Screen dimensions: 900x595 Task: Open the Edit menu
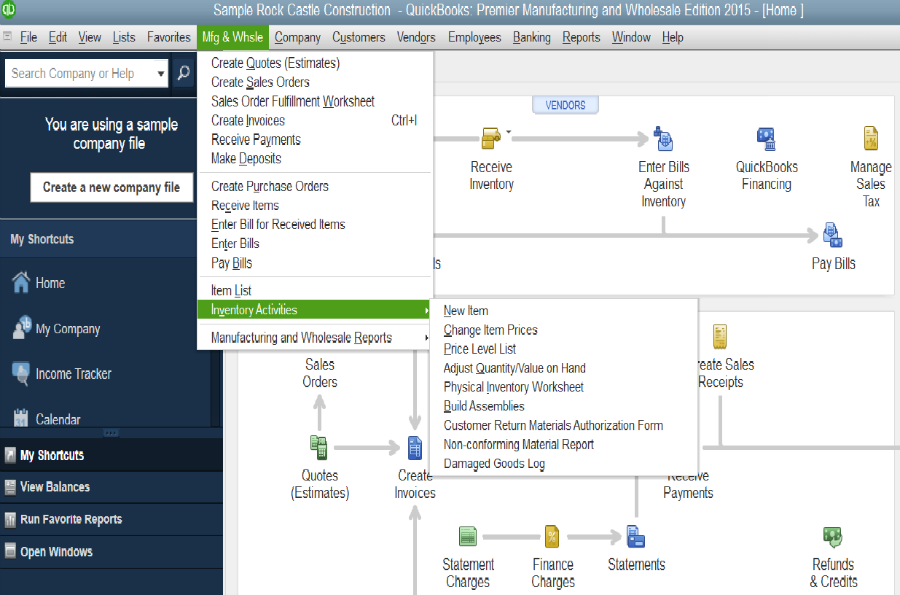point(57,37)
